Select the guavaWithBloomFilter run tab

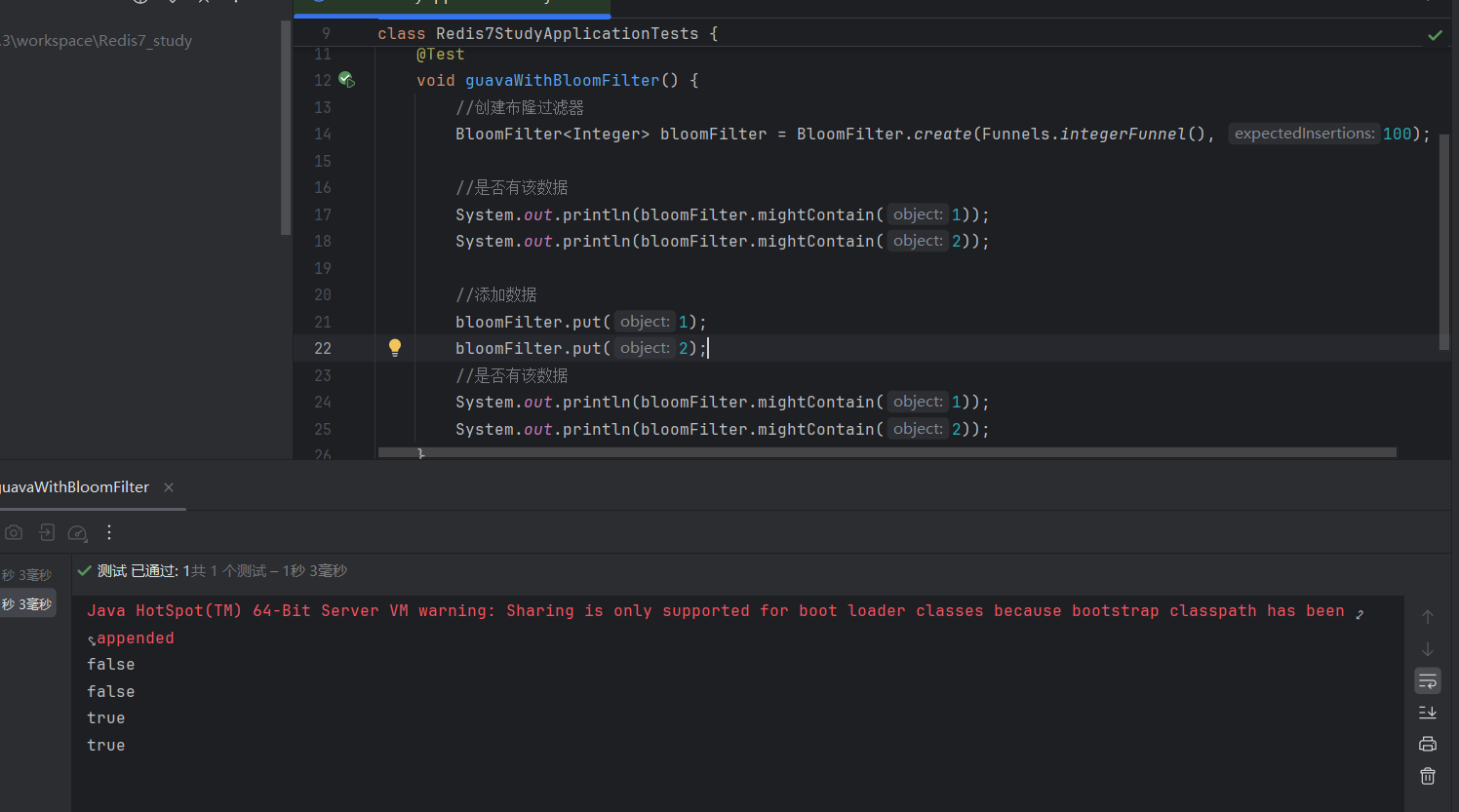tap(74, 487)
